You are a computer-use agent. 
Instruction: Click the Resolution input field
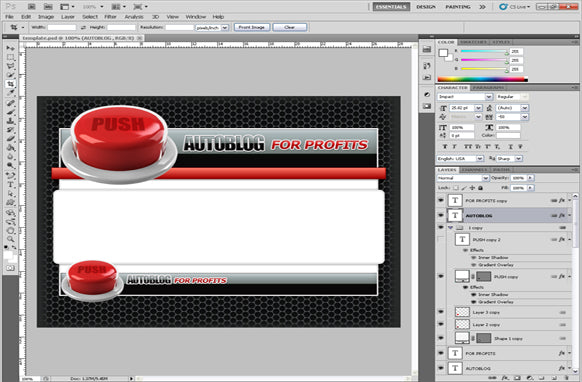pyautogui.click(x=179, y=27)
